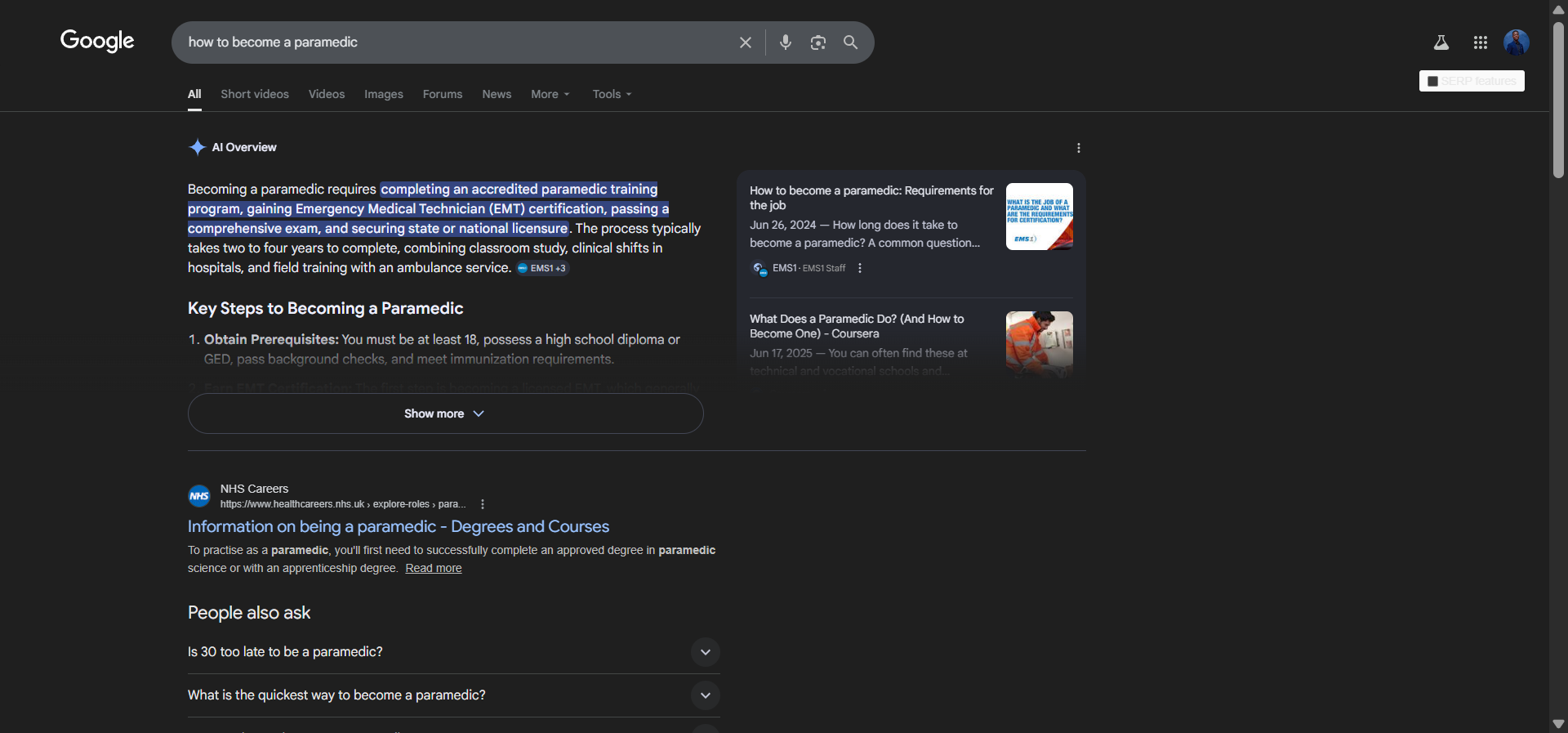This screenshot has width=1568, height=733.
Task: Click the scrollbar up arrow
Action: pyautogui.click(x=1558, y=9)
